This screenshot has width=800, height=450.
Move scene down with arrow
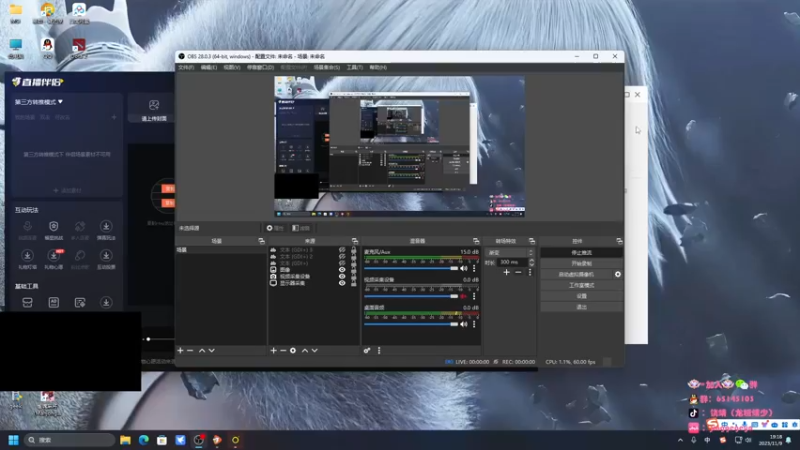tap(212, 351)
